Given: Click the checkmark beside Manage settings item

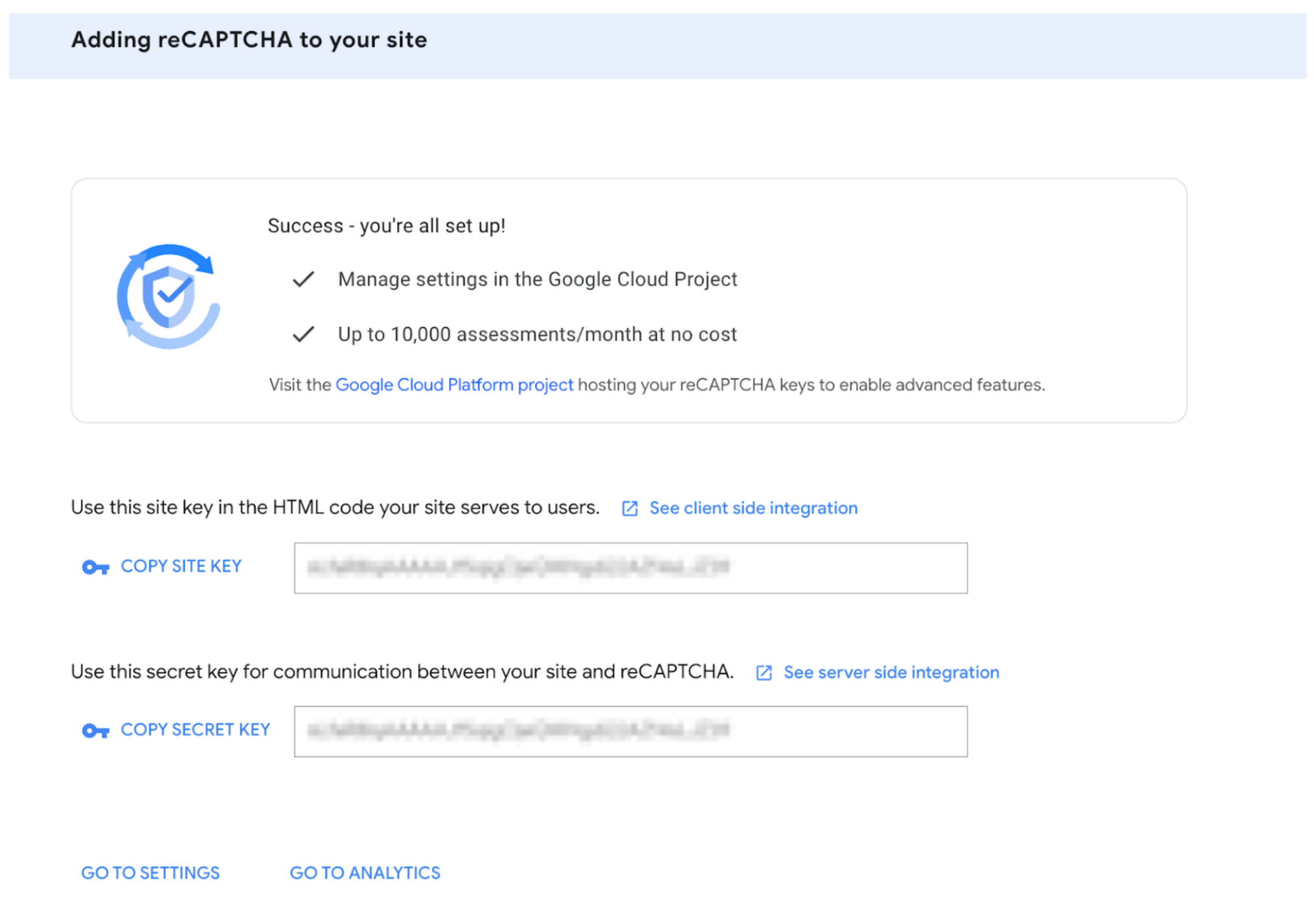Looking at the screenshot, I should (303, 279).
